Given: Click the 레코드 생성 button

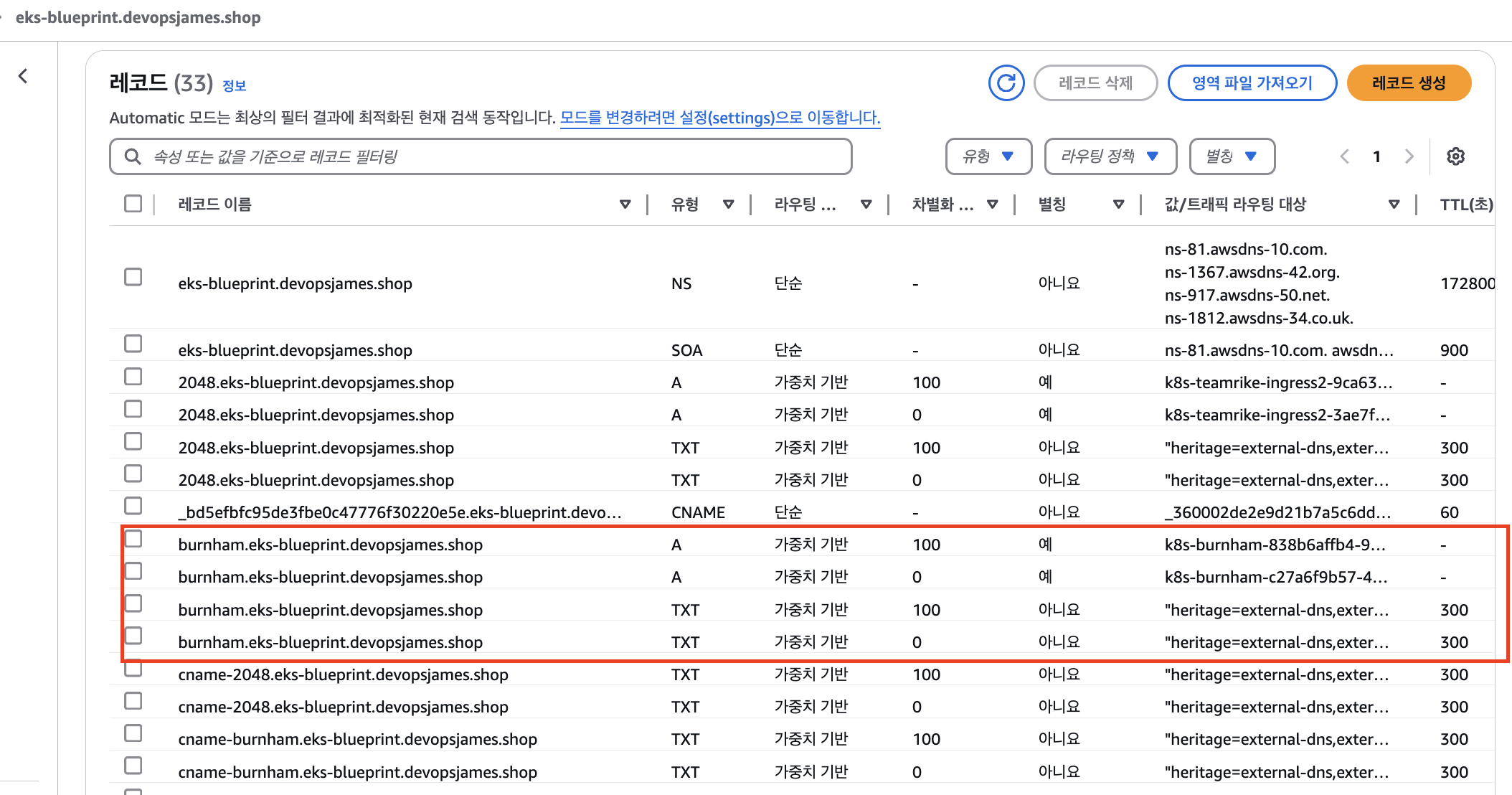Looking at the screenshot, I should point(1409,83).
